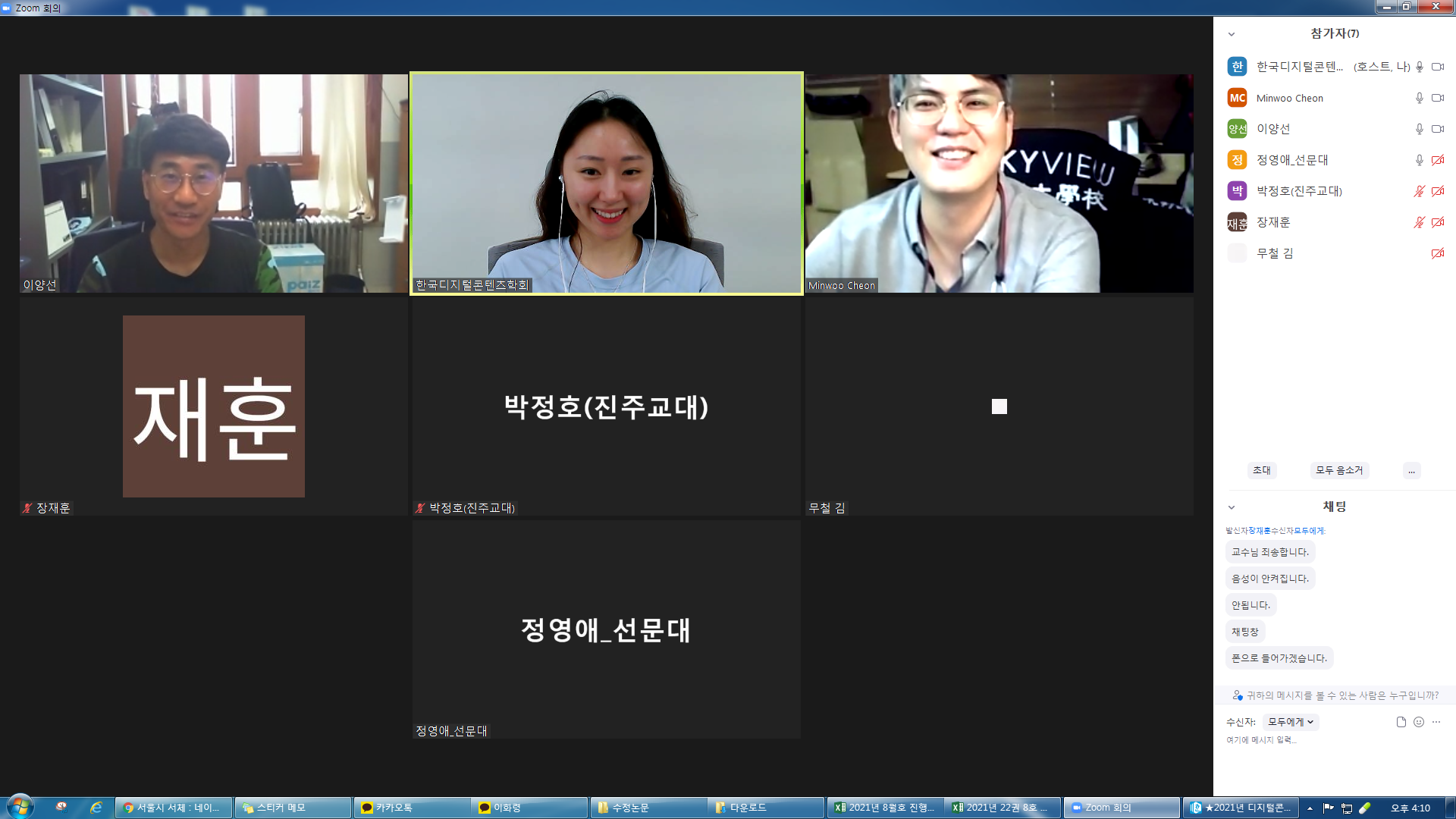Open chat more options ellipsis icon
The image size is (1456, 819).
click(x=1436, y=722)
